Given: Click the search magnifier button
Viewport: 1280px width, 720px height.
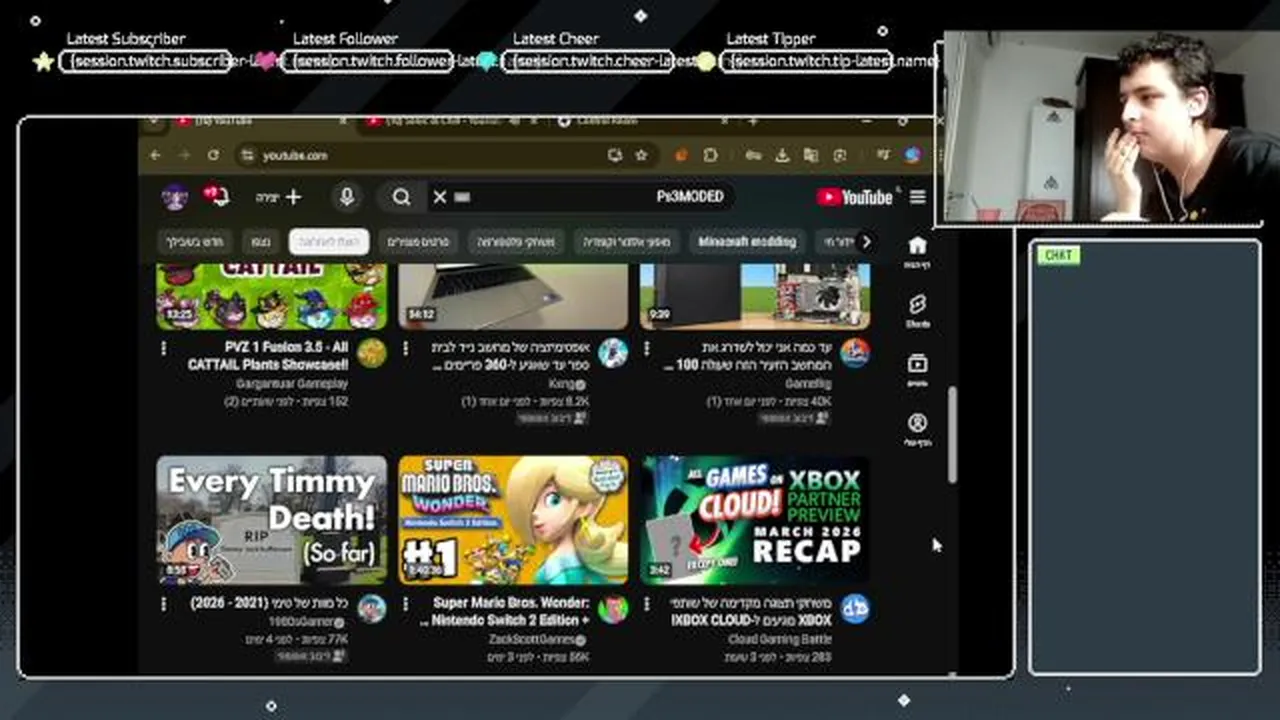Looking at the screenshot, I should pos(401,197).
